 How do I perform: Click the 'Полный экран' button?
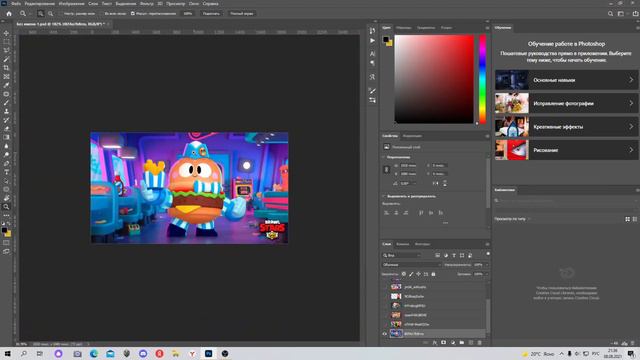tap(242, 13)
